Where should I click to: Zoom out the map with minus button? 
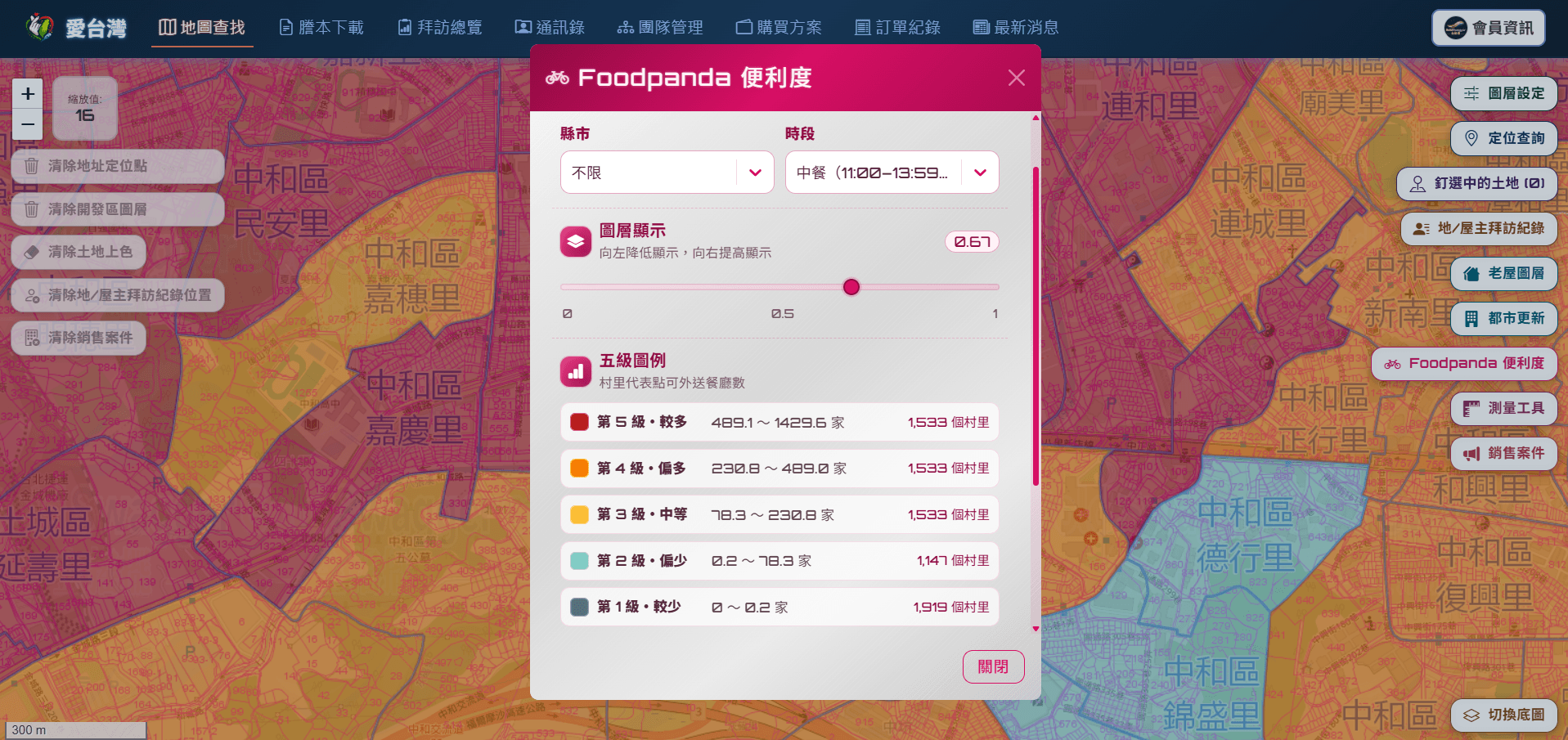[28, 125]
